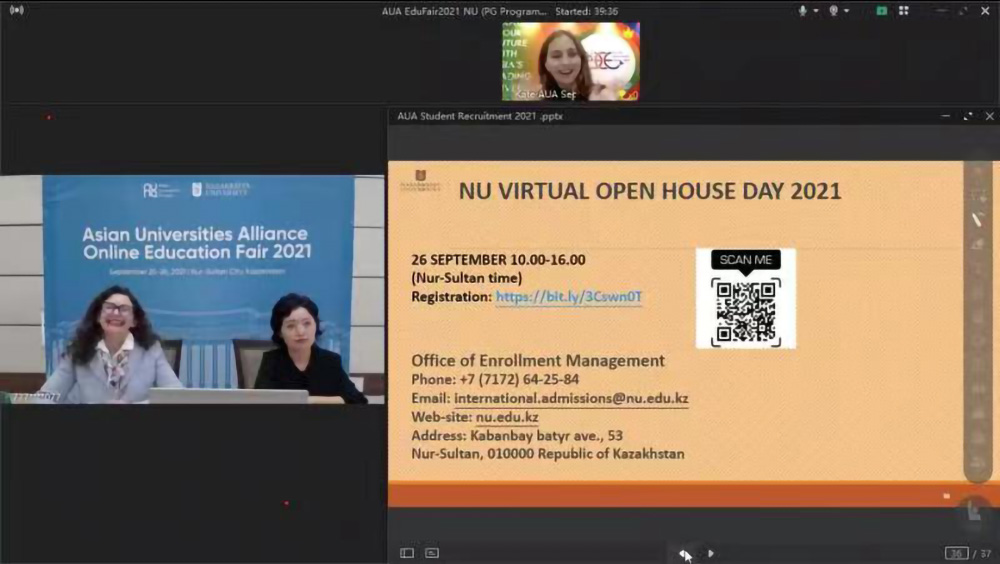Click 'NU VIRTUAL OPEN HOUSE DAY 2021' title
The width and height of the screenshot is (1000, 564).
click(x=650, y=191)
